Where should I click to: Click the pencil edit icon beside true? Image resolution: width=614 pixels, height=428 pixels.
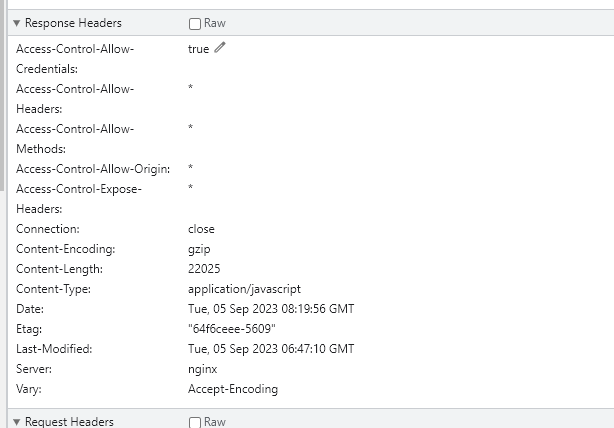220,48
